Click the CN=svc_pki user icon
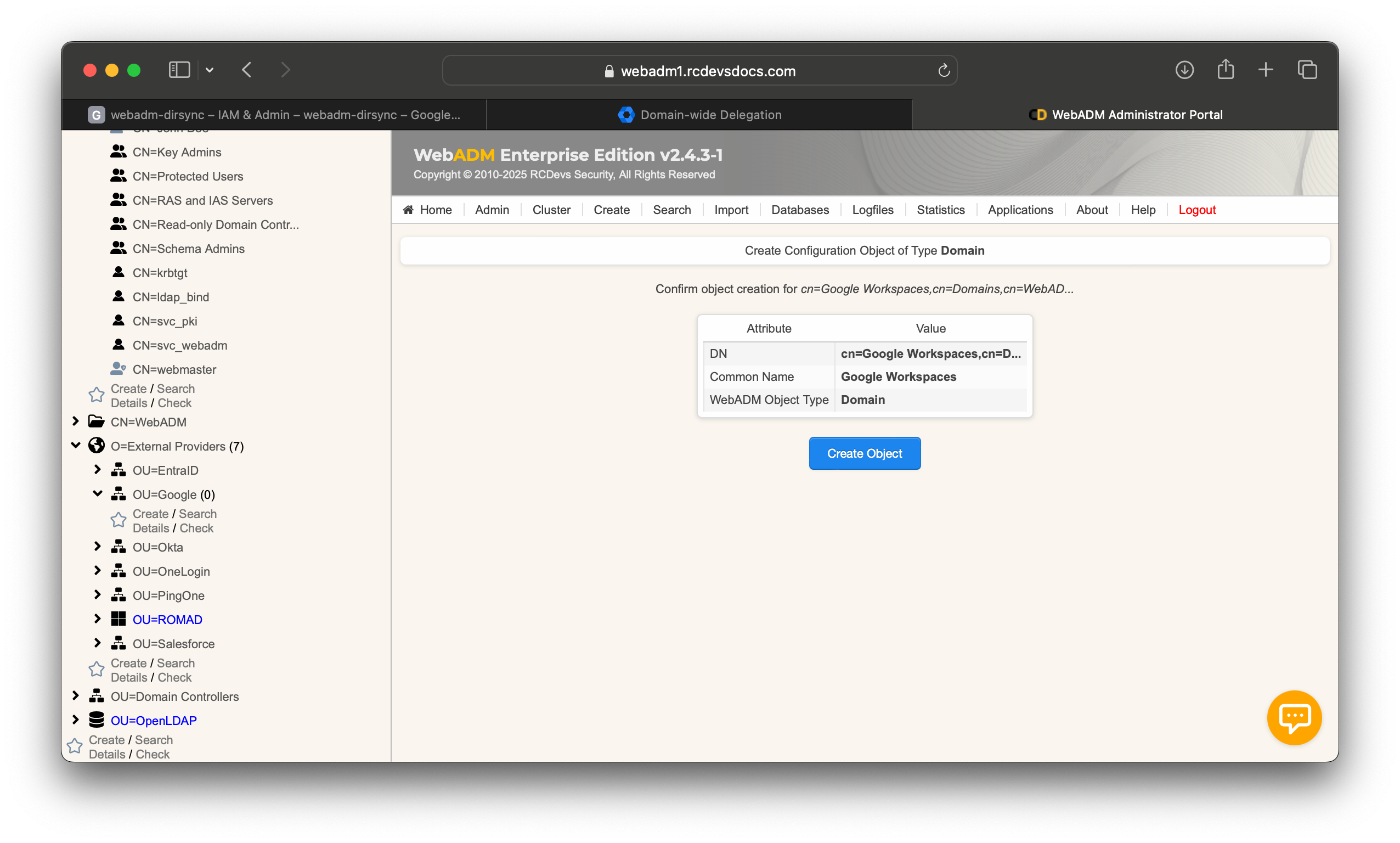Viewport: 1400px width, 843px height. click(118, 321)
